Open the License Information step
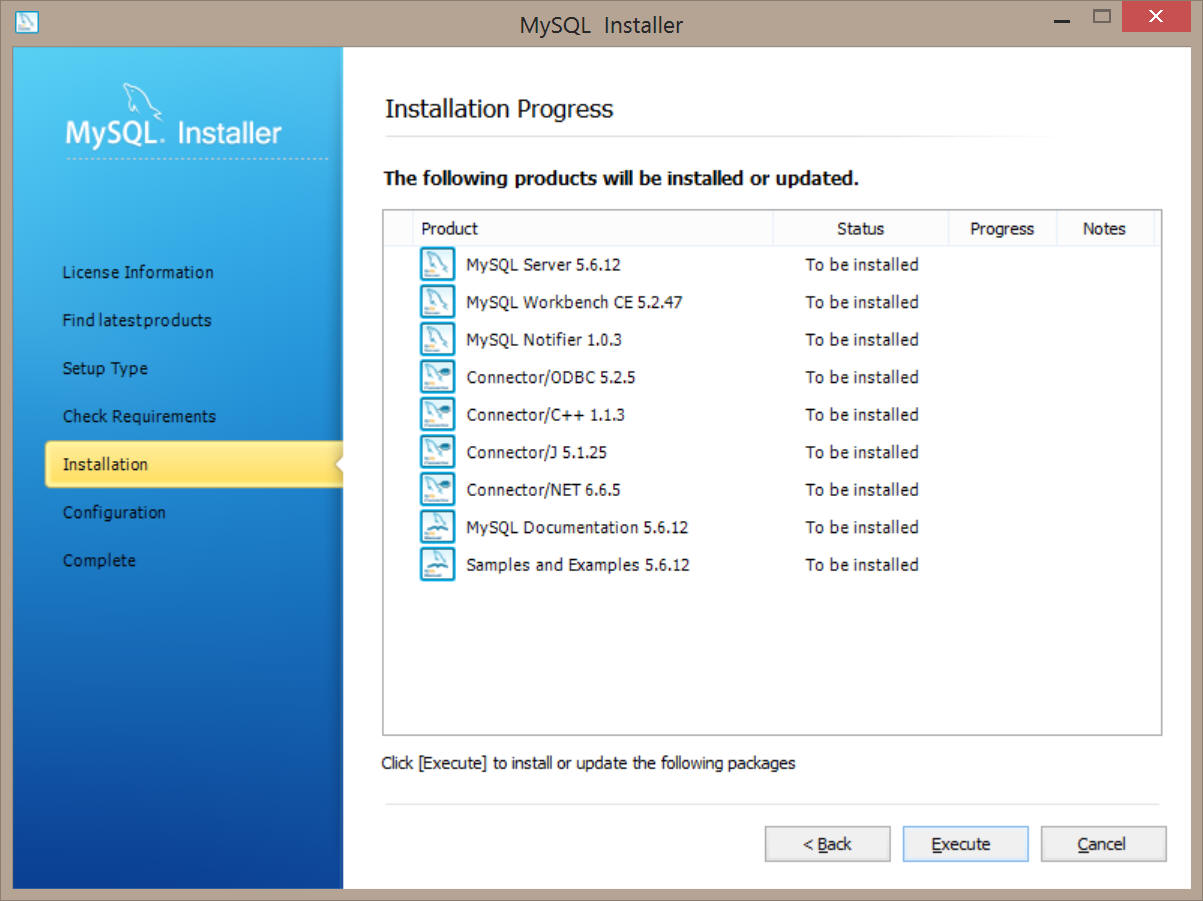 coord(138,272)
